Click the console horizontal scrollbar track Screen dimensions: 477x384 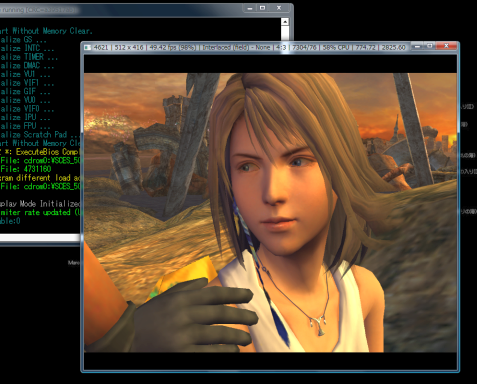click(40, 237)
